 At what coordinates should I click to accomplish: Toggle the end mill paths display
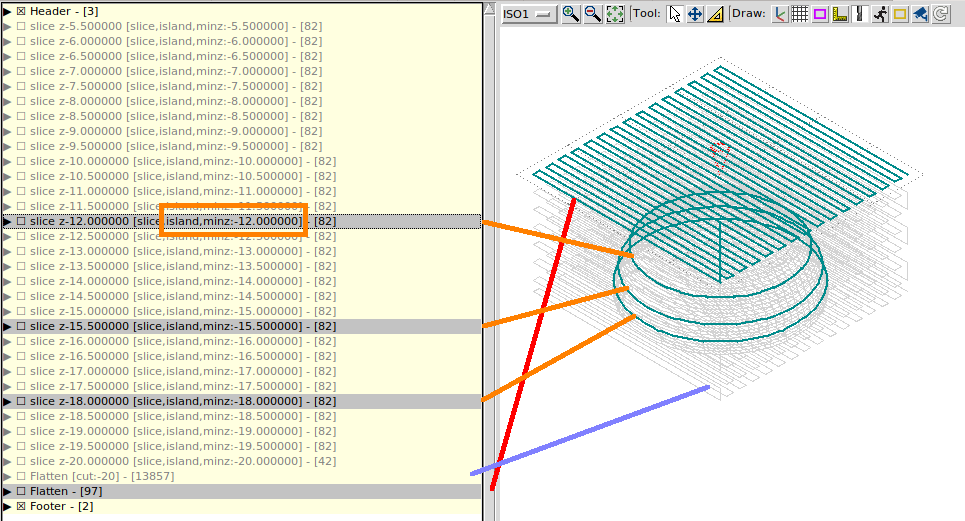(x=860, y=14)
